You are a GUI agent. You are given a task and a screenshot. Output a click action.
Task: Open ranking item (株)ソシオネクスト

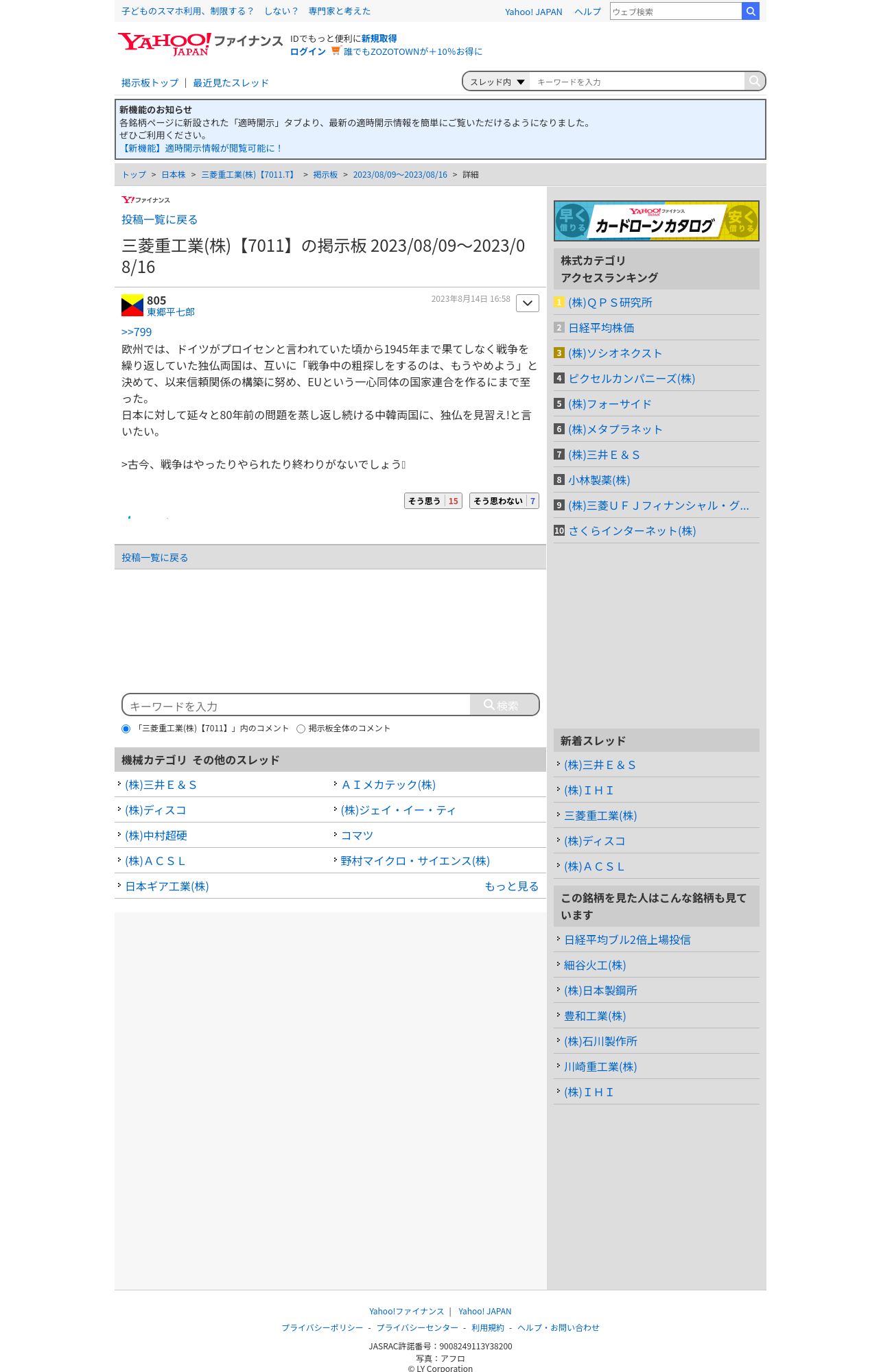pyautogui.click(x=615, y=353)
